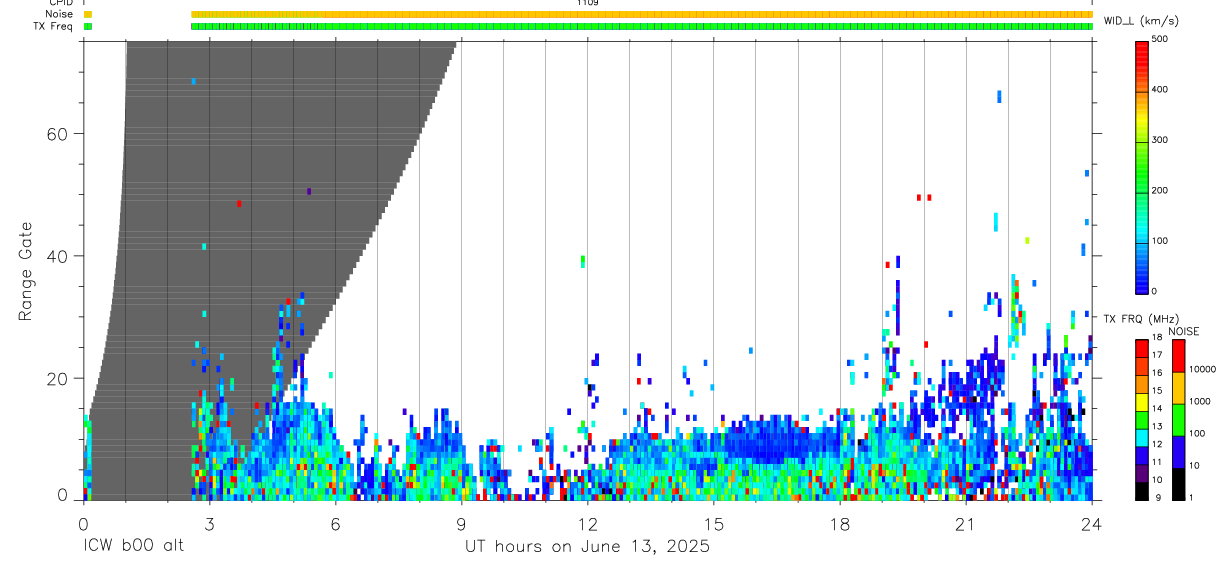Click the green segment of NOISE bar

click(1178, 420)
